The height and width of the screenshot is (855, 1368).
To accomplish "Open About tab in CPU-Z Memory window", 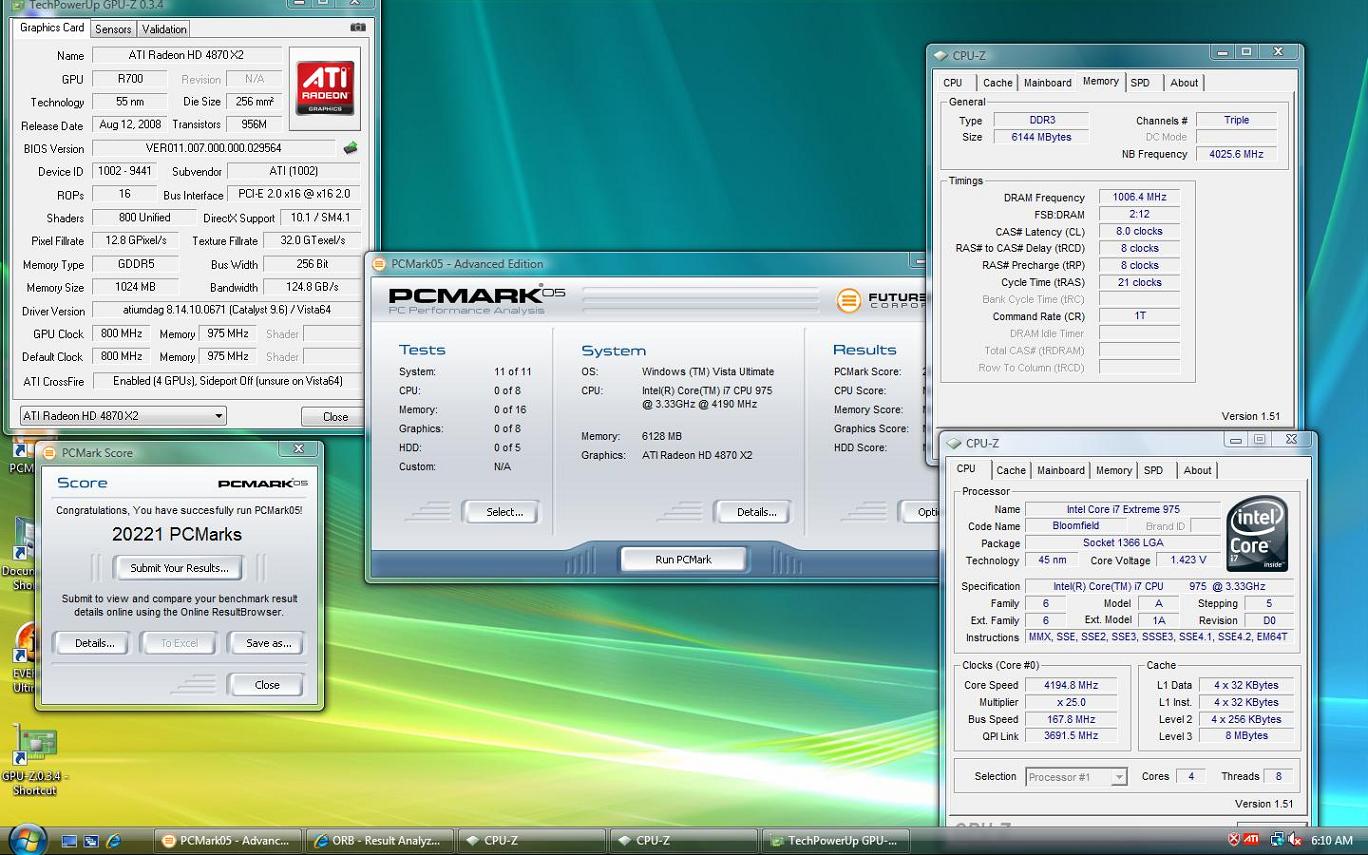I will (x=1184, y=83).
